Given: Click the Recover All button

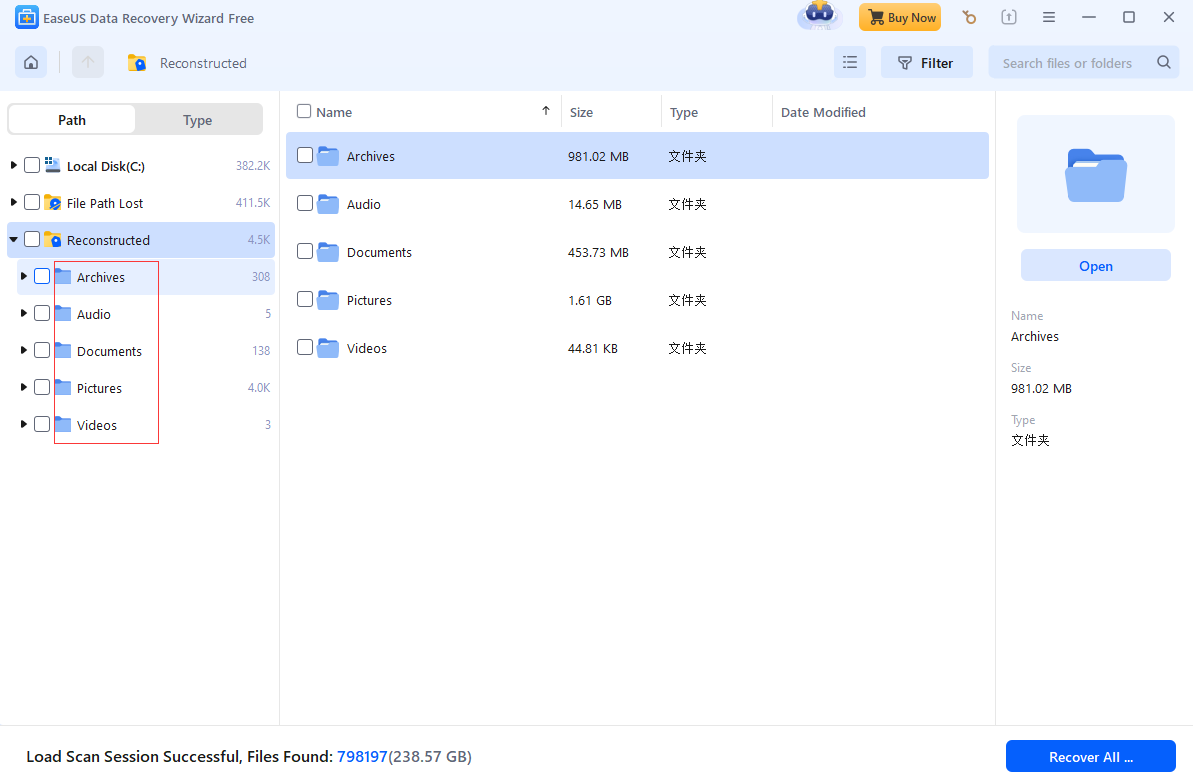Looking at the screenshot, I should click(x=1090, y=757).
